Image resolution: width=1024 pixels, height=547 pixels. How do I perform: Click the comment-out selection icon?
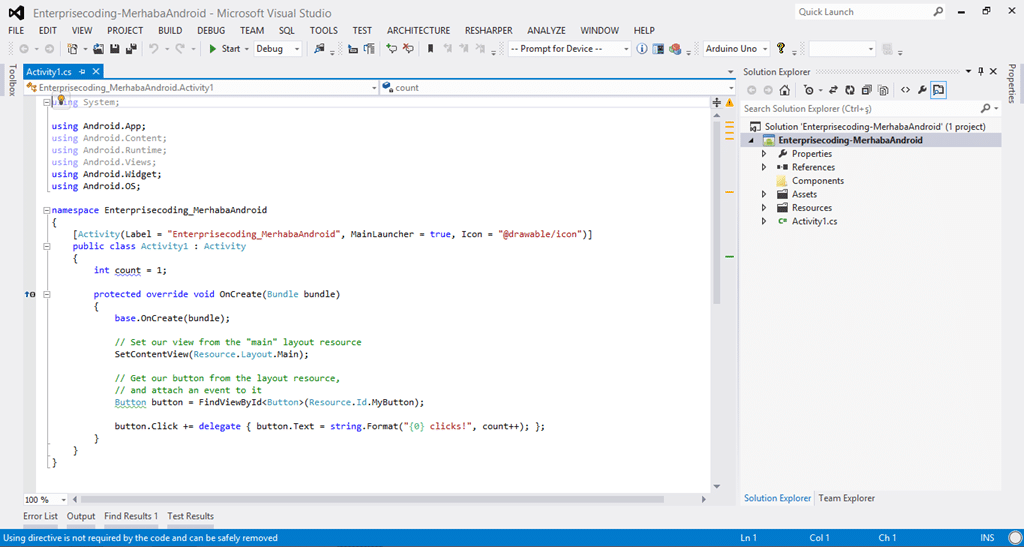click(391, 49)
